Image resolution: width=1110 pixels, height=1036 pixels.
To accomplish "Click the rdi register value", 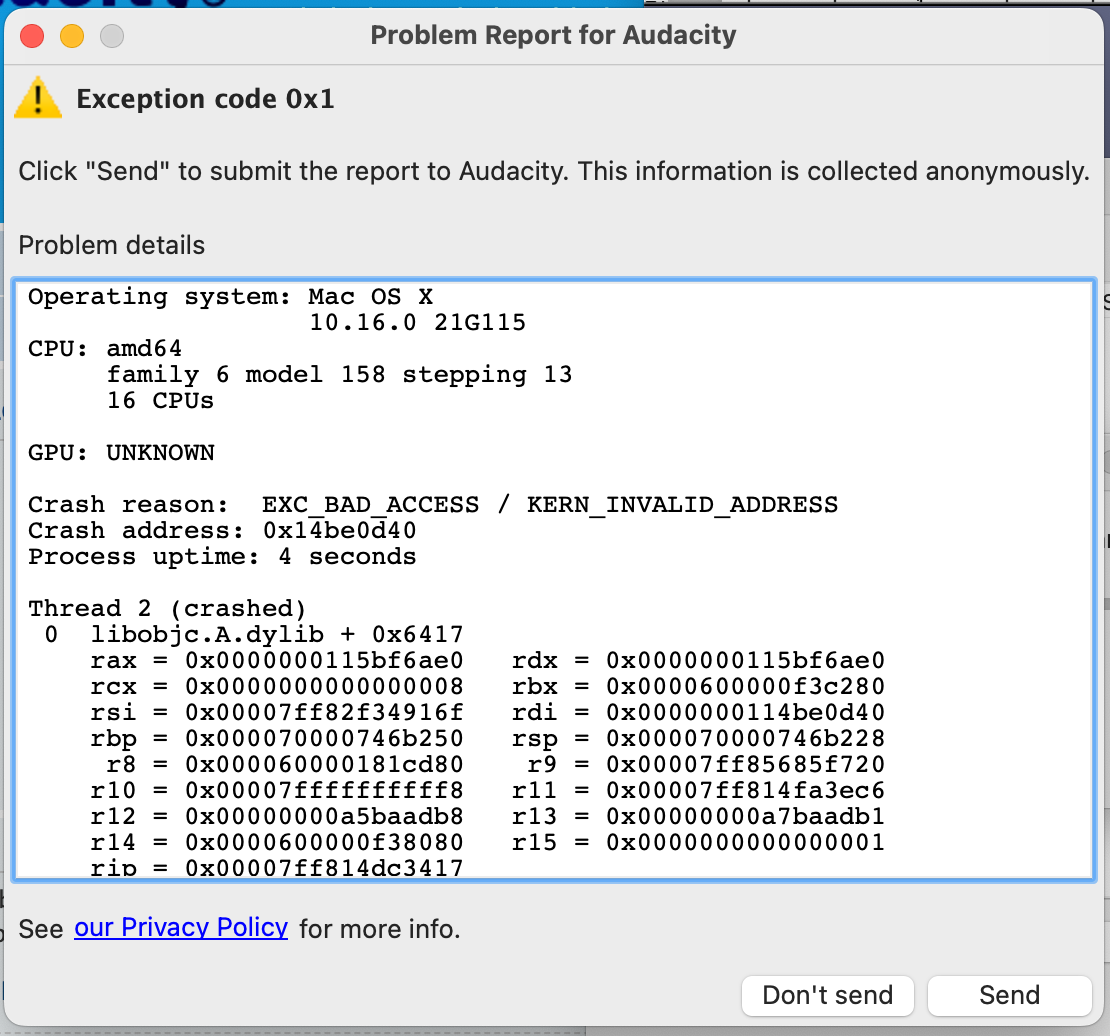I will [745, 712].
